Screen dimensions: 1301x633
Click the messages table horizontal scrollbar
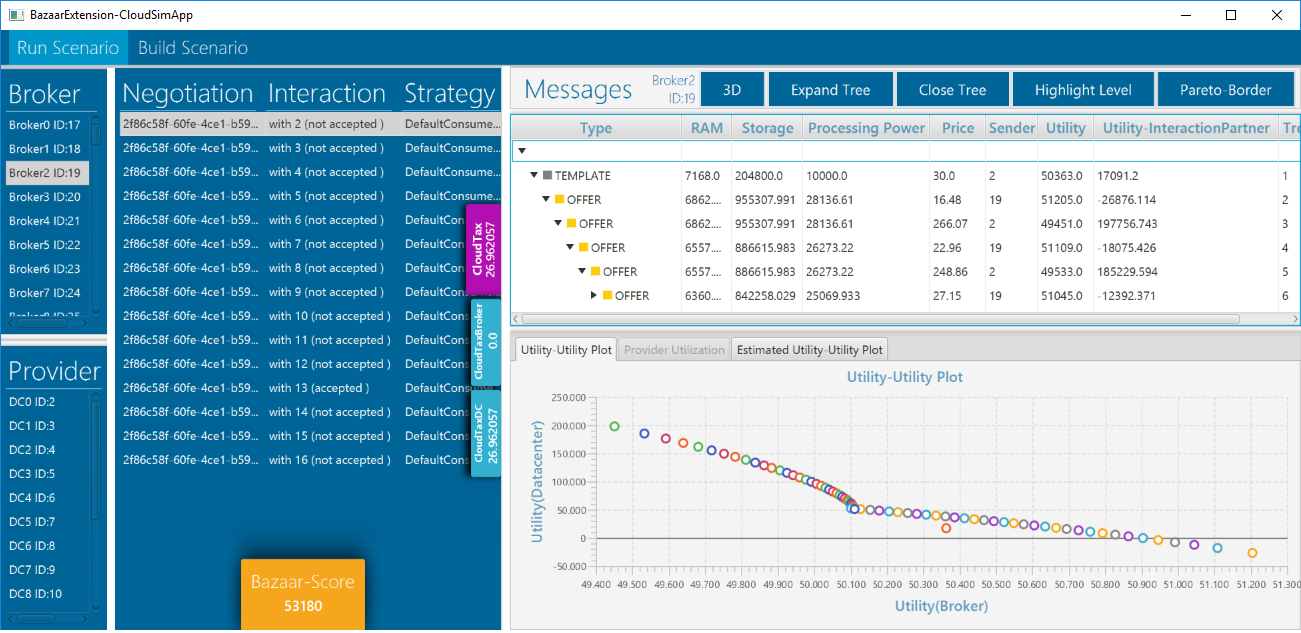tap(880, 319)
